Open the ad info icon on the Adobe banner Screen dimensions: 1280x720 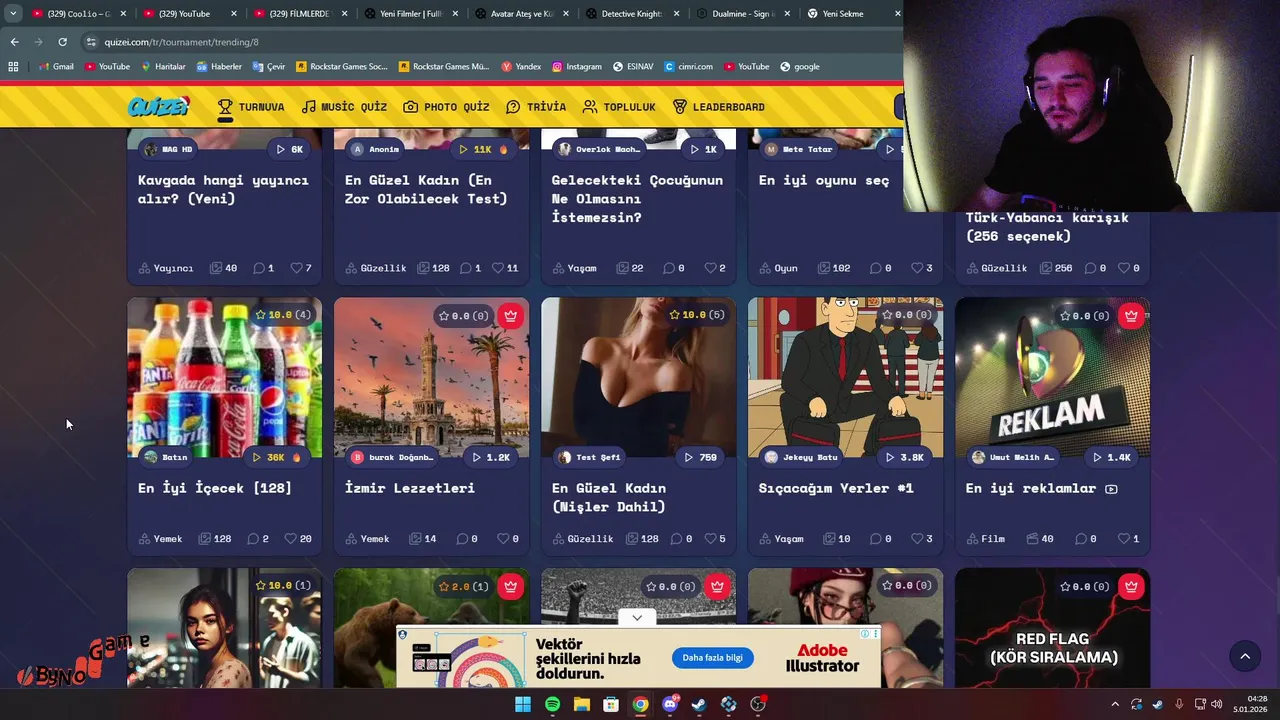click(866, 633)
